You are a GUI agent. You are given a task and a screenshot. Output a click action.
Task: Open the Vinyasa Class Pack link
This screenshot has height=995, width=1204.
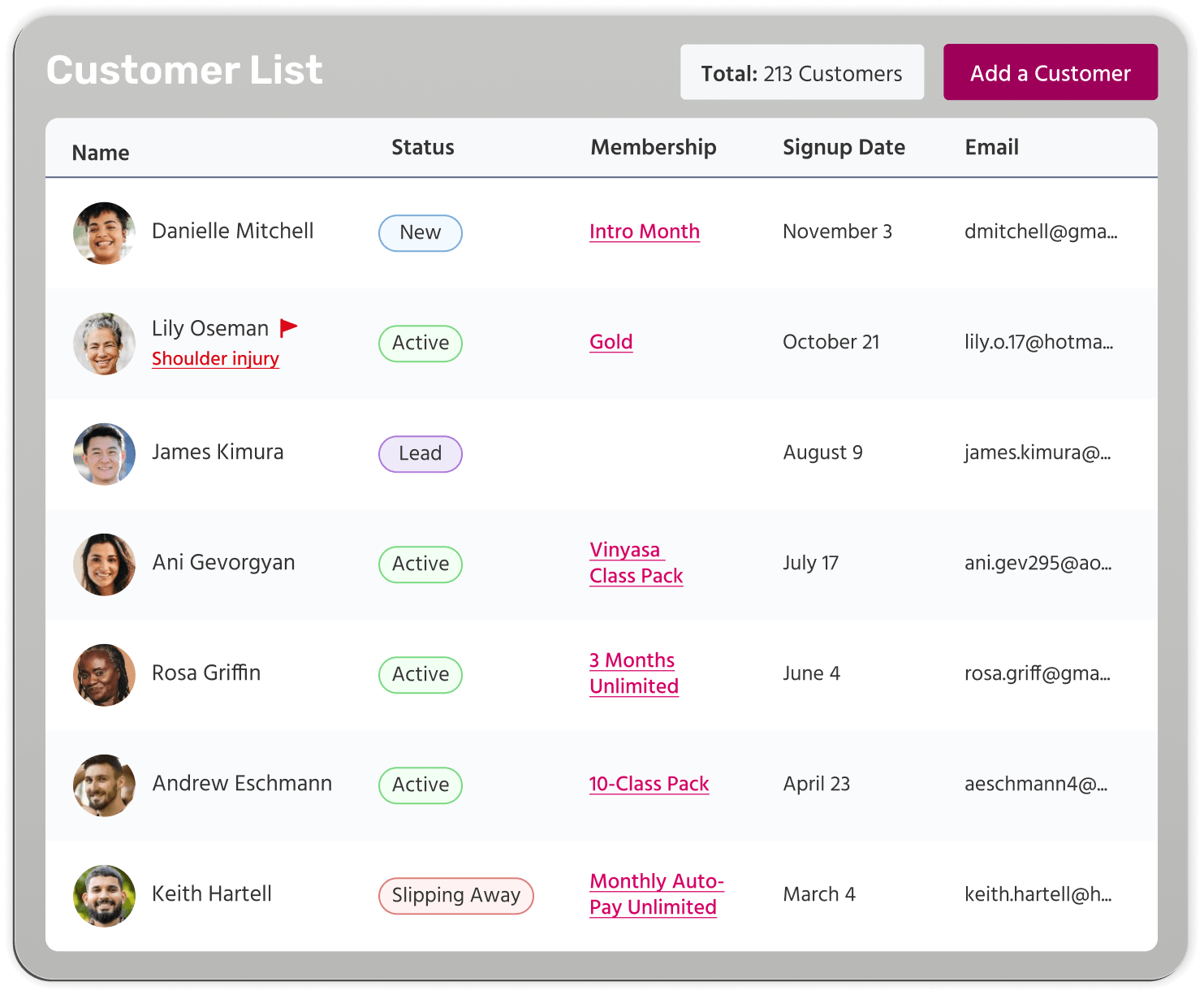637,563
